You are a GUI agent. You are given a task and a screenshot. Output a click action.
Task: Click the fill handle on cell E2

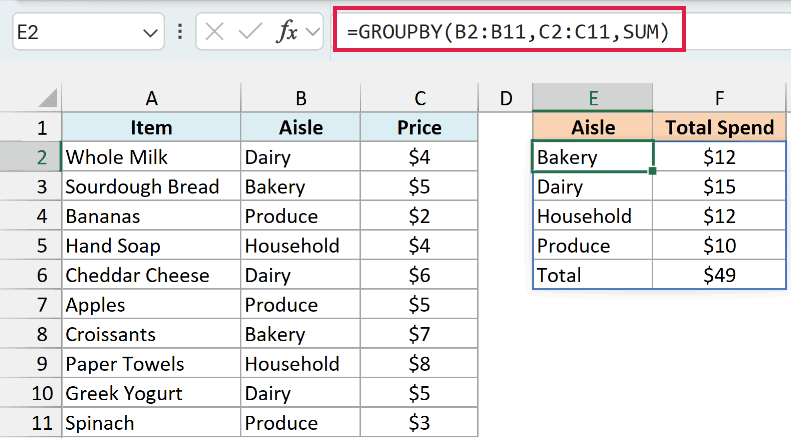652,171
